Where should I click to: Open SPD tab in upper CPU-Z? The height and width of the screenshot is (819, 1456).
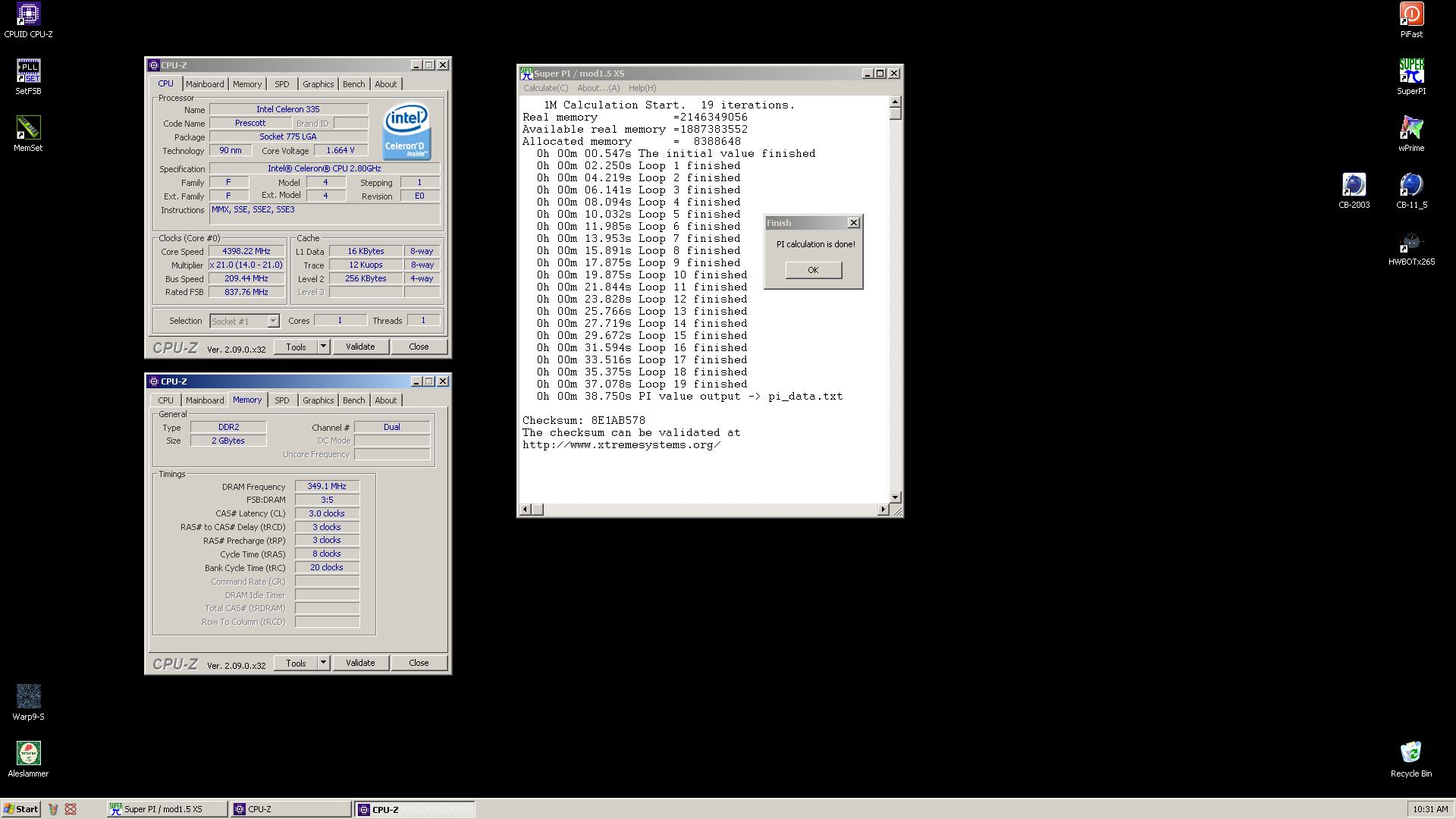click(282, 84)
